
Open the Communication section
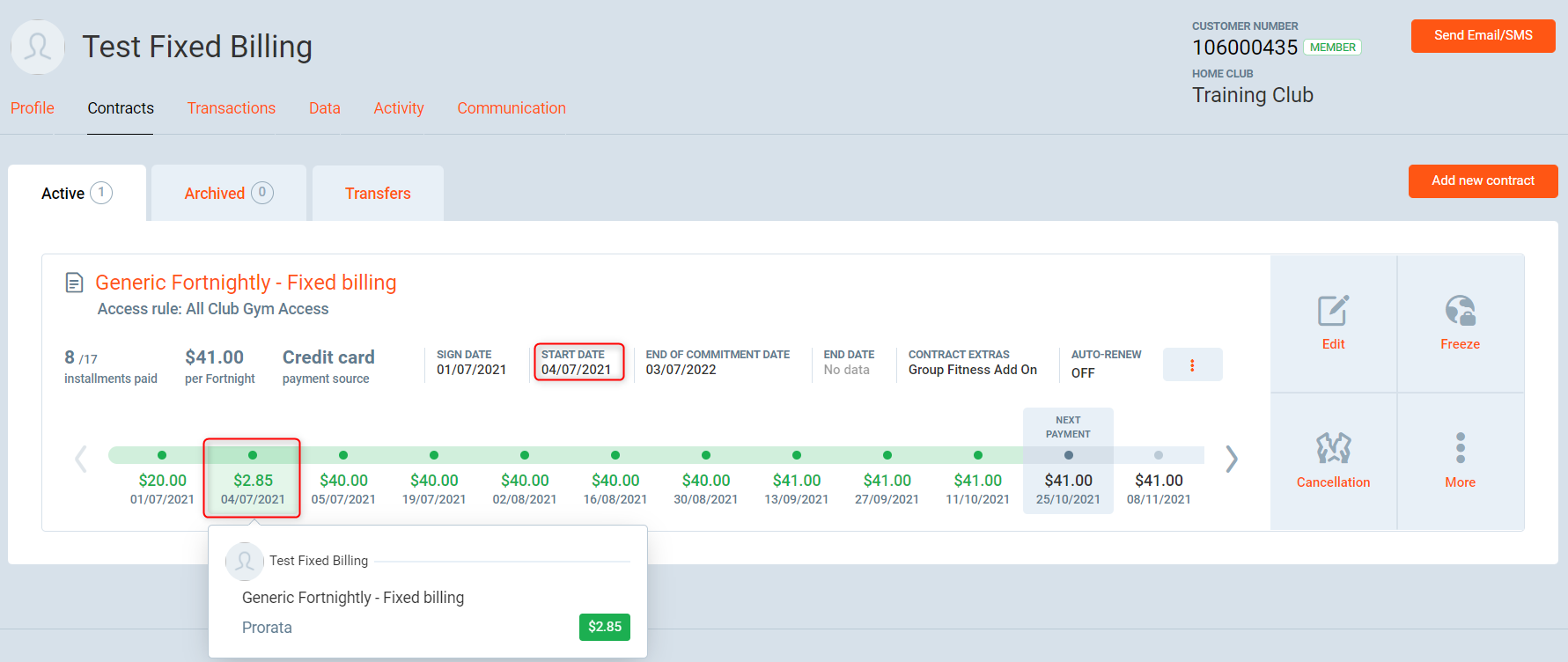point(511,108)
